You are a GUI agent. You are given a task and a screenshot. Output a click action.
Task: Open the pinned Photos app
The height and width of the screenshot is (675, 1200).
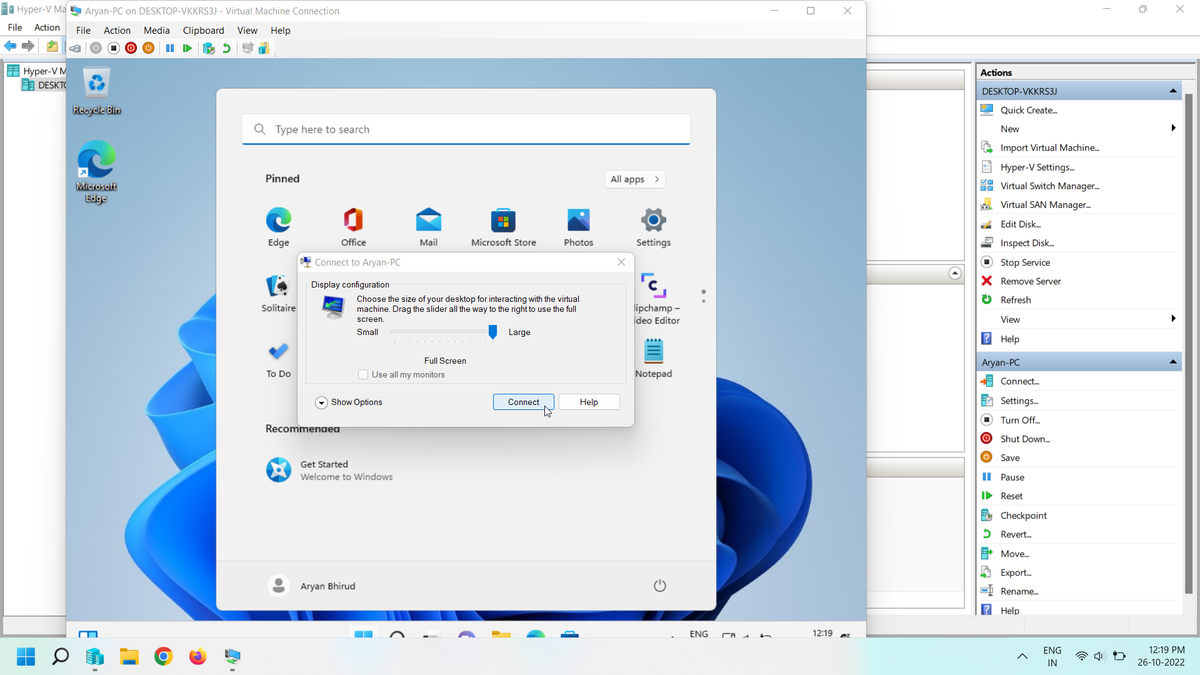578,227
